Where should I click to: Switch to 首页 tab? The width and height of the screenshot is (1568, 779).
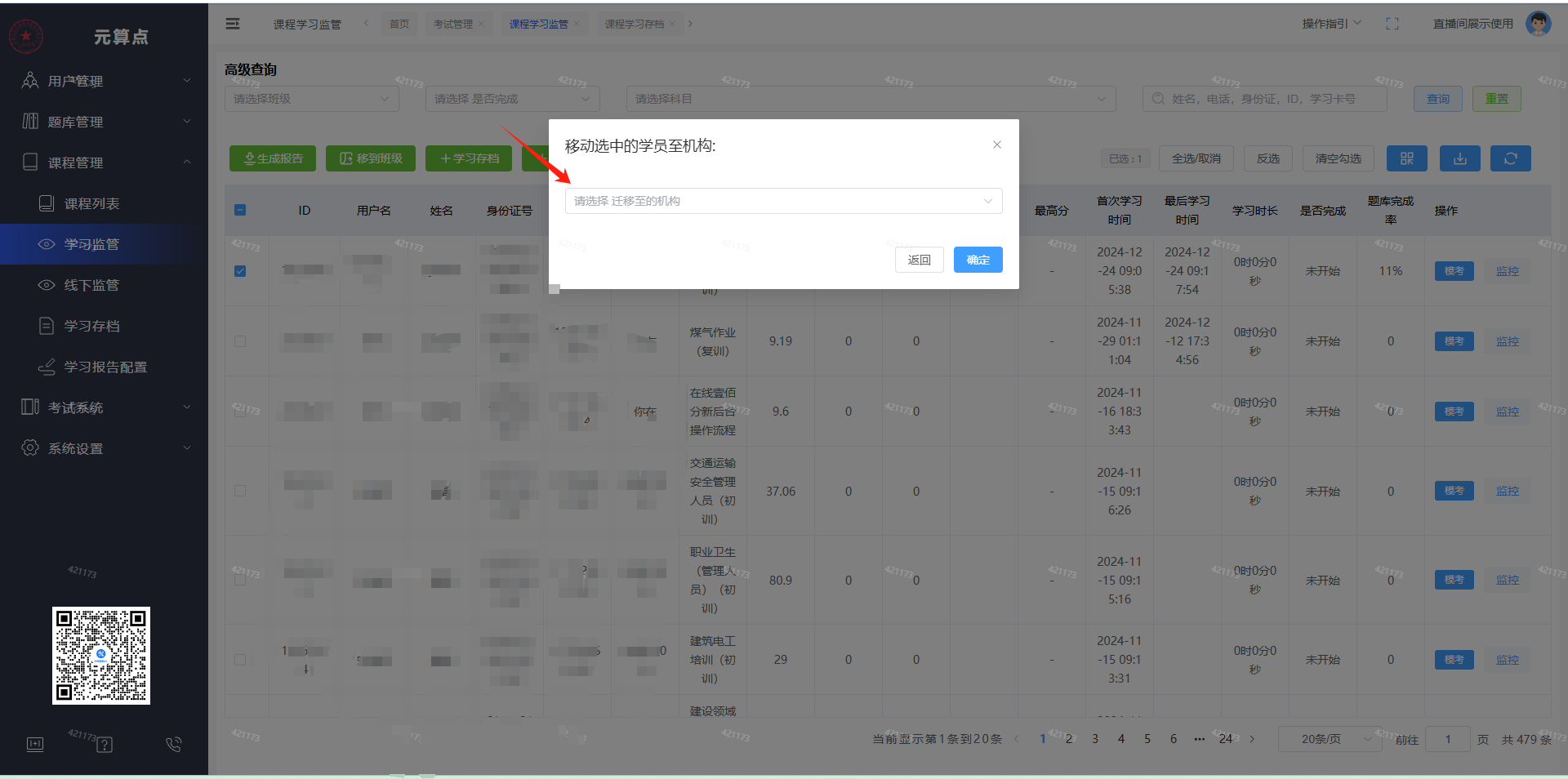(399, 24)
